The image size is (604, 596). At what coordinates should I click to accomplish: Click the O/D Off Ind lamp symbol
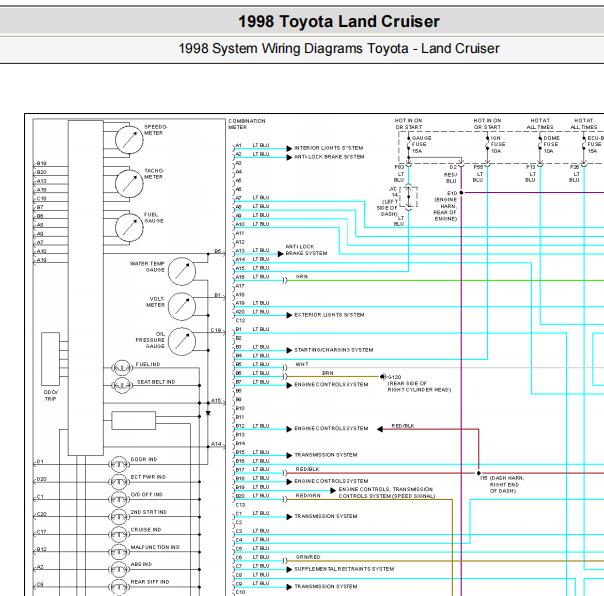[119, 500]
